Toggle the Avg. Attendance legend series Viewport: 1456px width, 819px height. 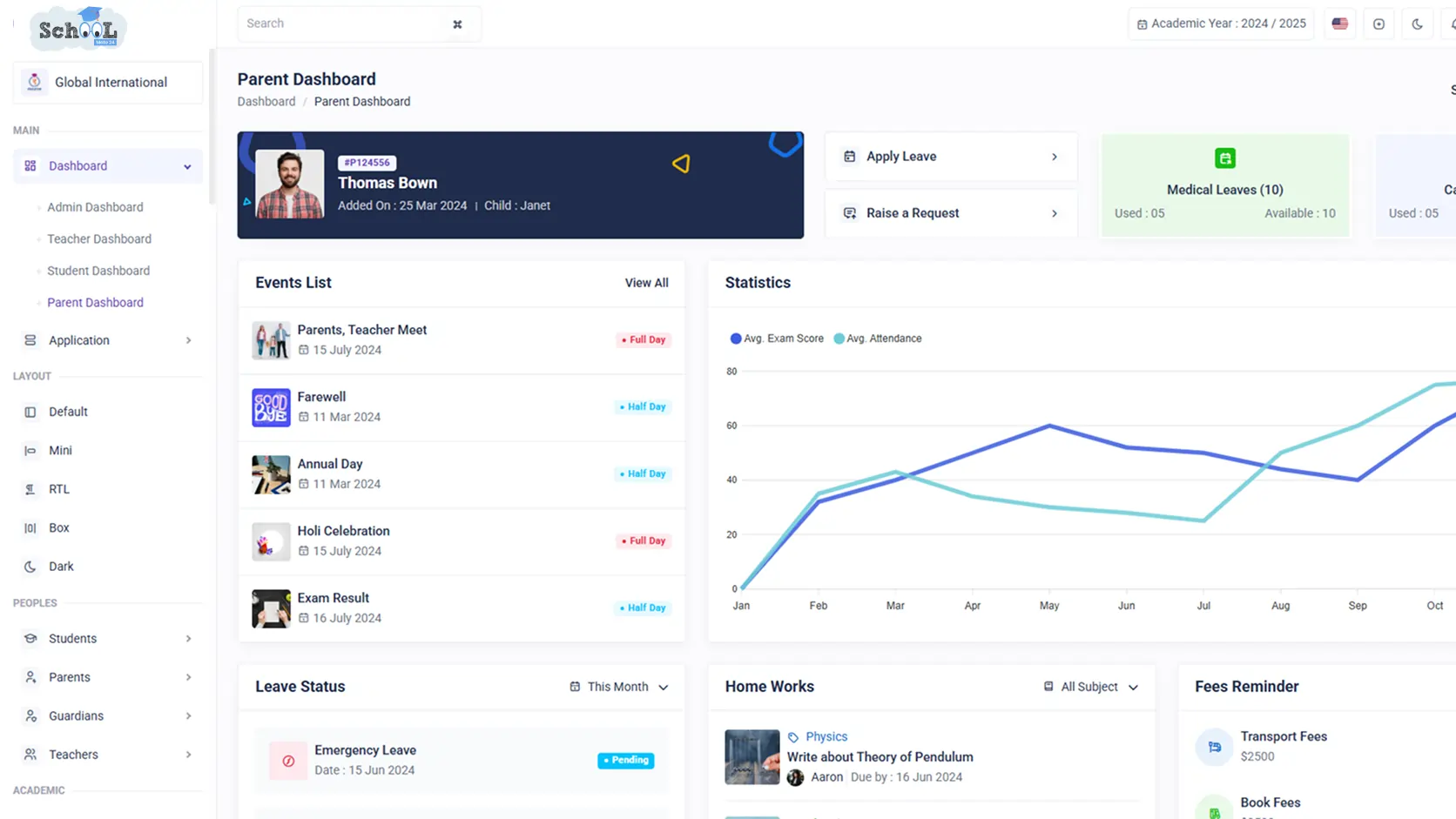coord(878,339)
